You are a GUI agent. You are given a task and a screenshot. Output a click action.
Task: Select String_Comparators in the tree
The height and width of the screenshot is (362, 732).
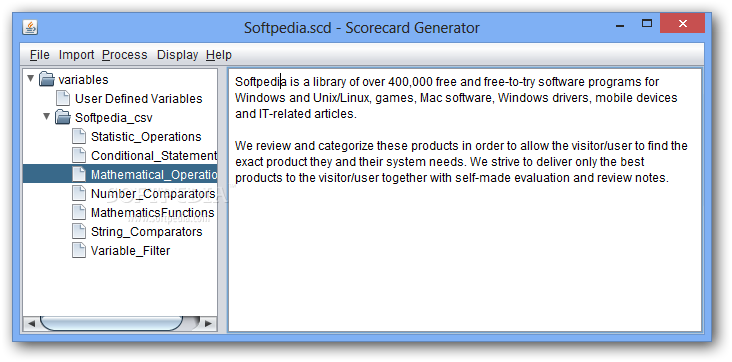pos(147,232)
